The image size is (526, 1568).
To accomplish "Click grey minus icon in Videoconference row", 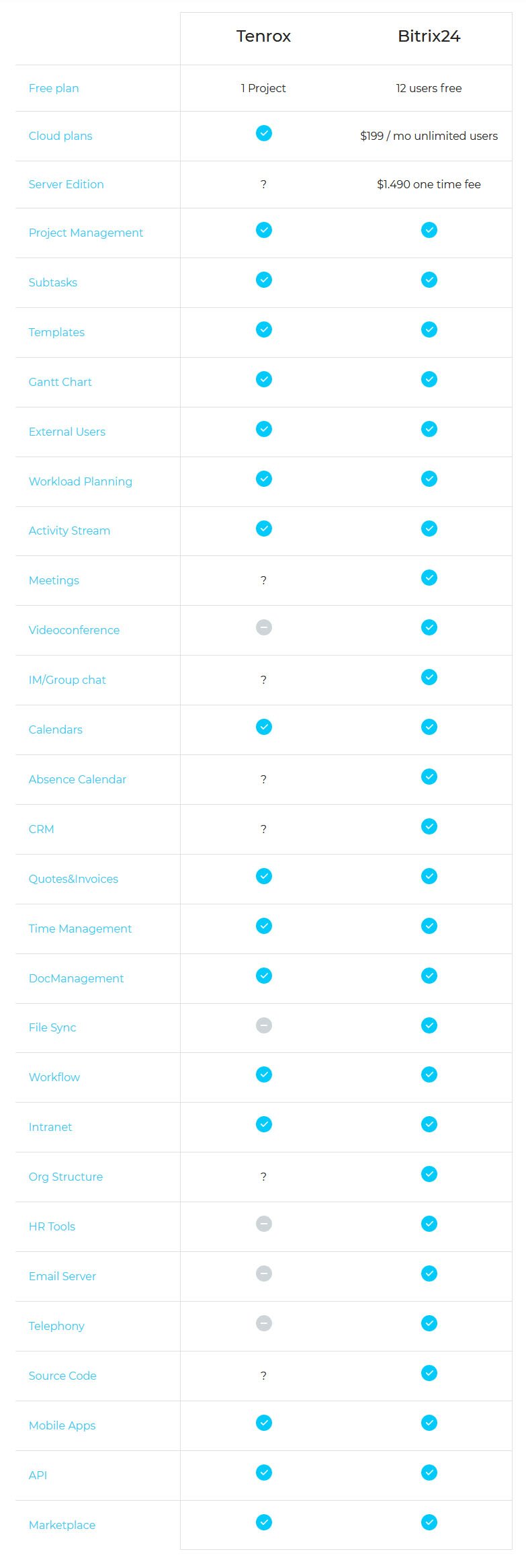I will [x=264, y=627].
